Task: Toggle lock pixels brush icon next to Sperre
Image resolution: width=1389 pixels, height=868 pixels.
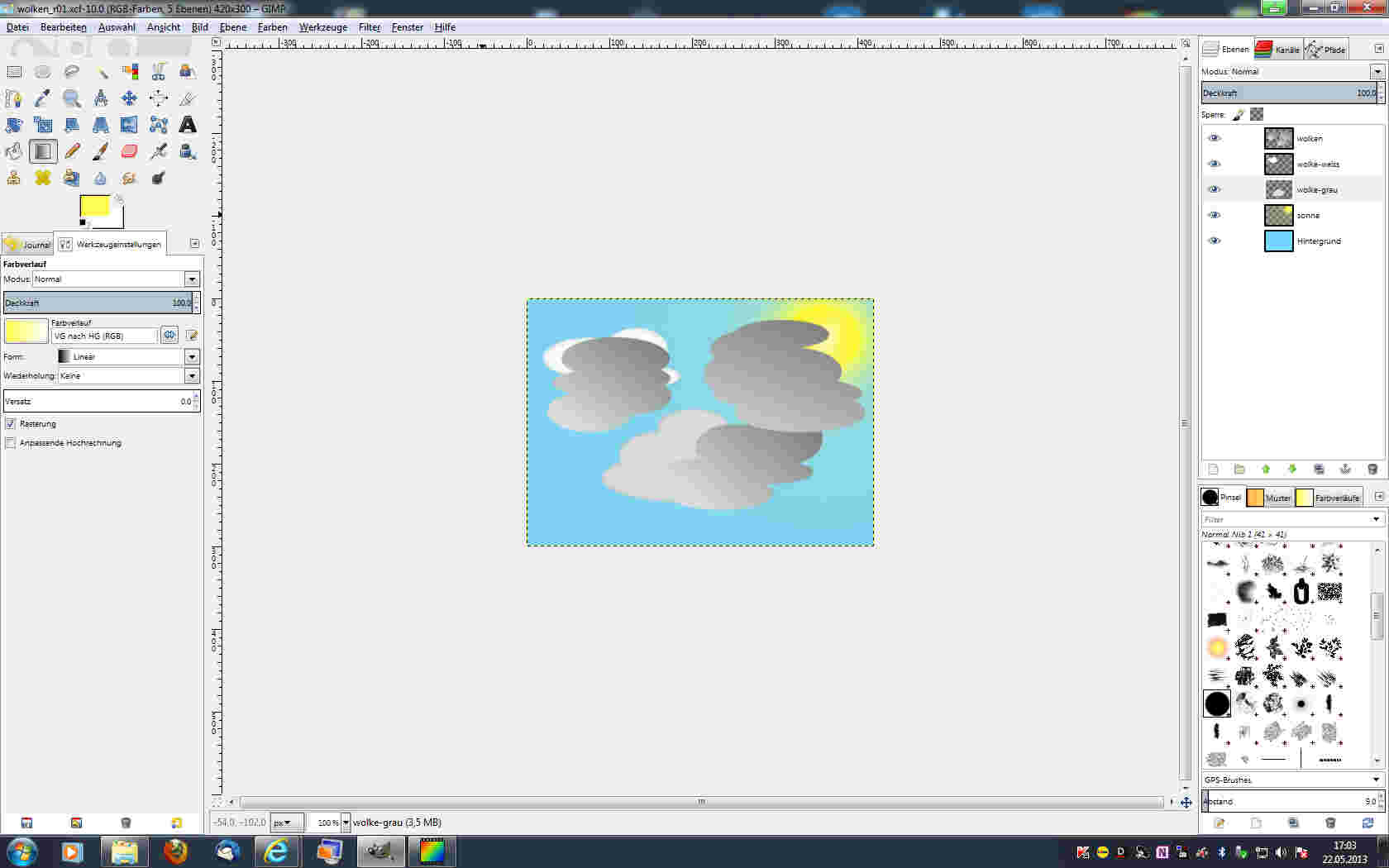Action: tap(1239, 114)
